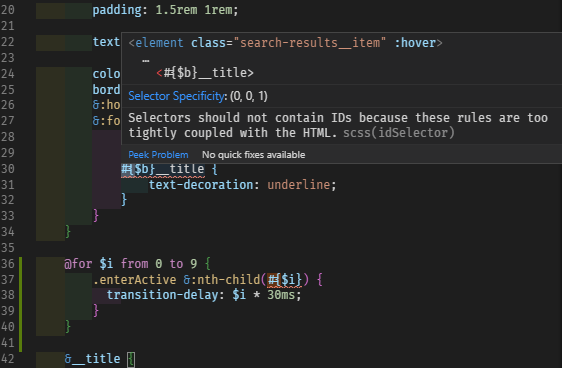Screen dimensions: 562x368
Task: Click line number 36 in the gutter
Action: [x=8, y=264]
